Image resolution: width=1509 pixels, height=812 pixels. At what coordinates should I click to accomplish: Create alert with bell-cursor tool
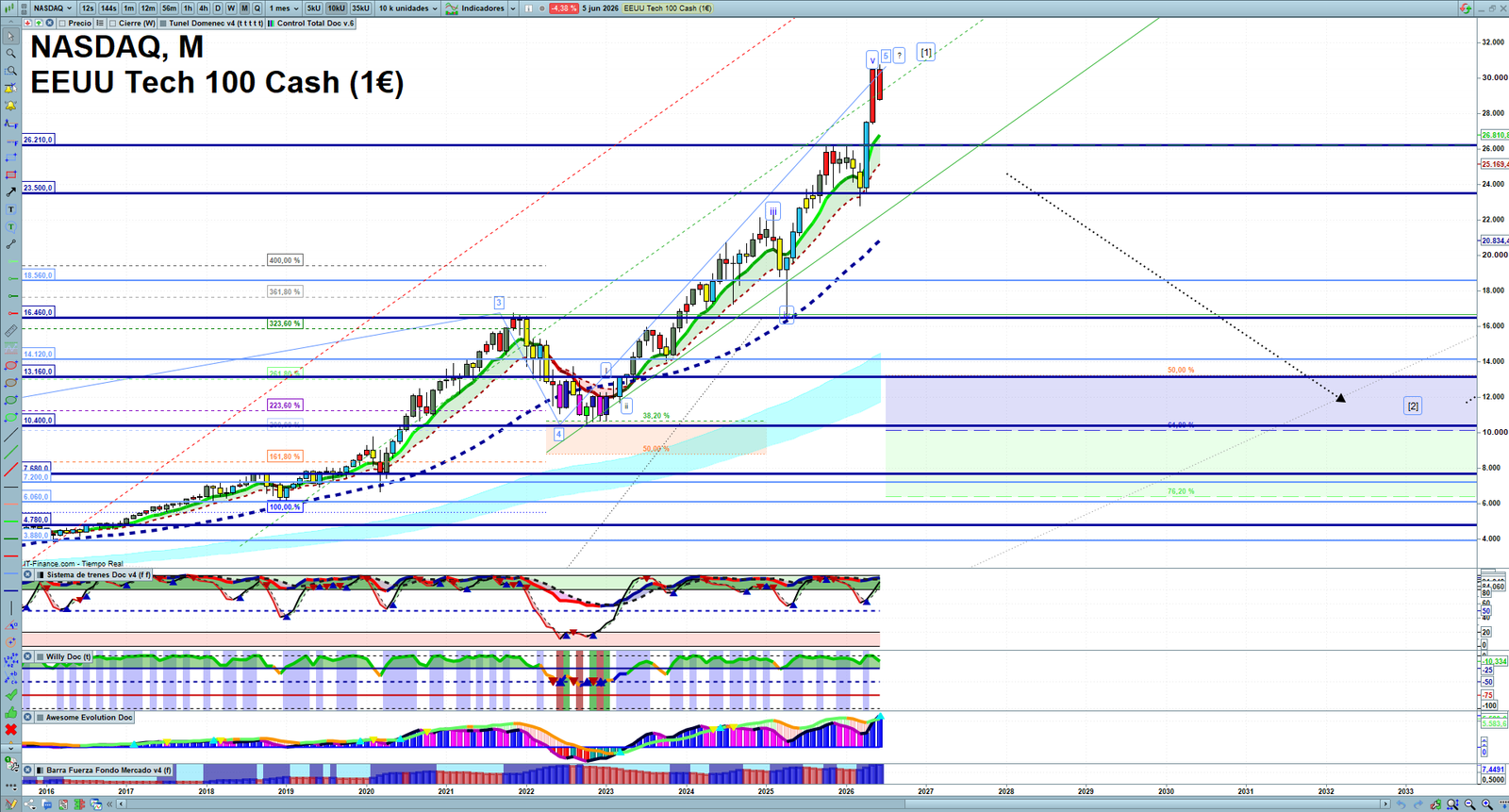click(x=10, y=89)
